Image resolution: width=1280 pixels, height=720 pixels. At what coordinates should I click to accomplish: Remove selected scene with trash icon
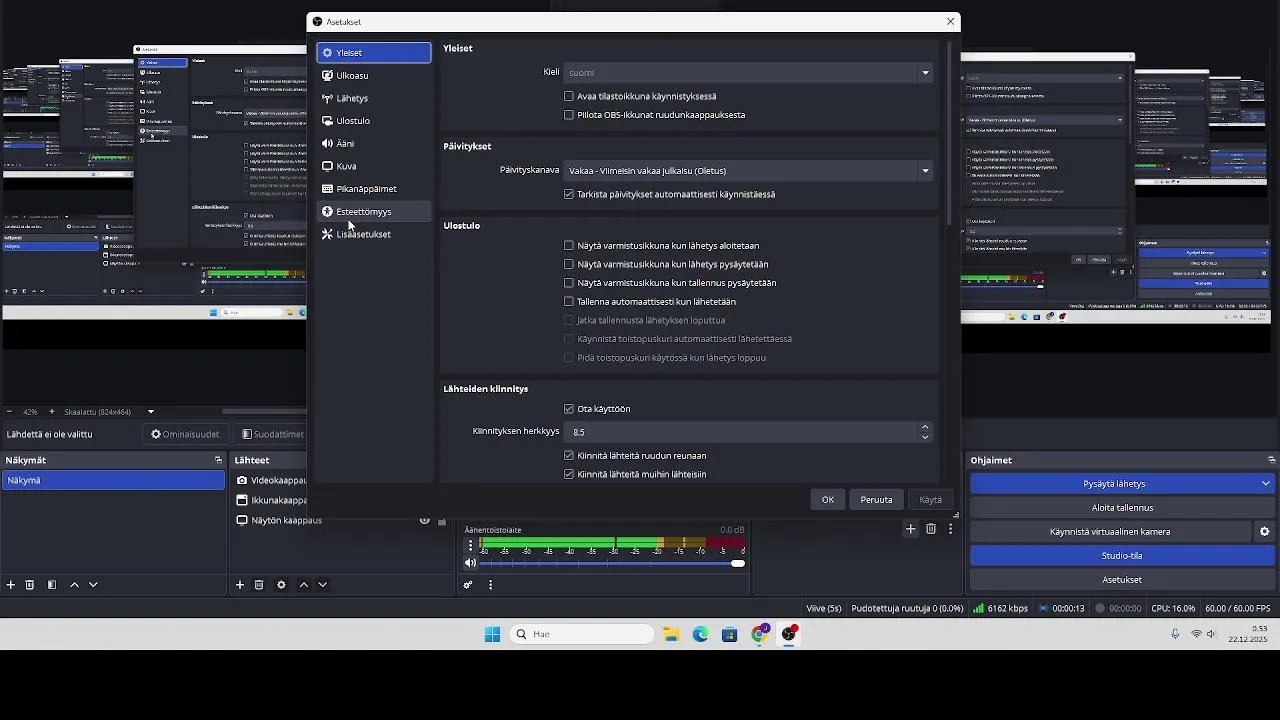click(x=30, y=585)
